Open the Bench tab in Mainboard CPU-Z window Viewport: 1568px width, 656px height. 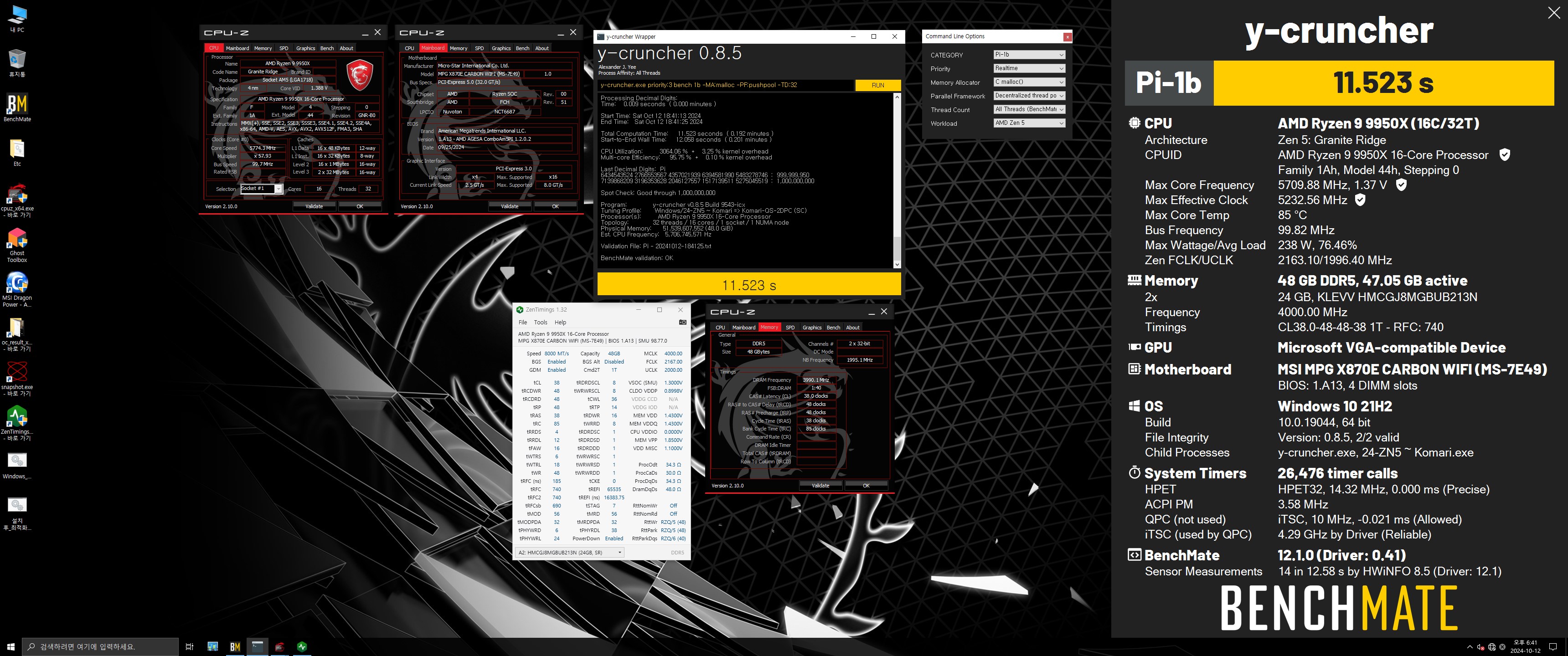(522, 48)
